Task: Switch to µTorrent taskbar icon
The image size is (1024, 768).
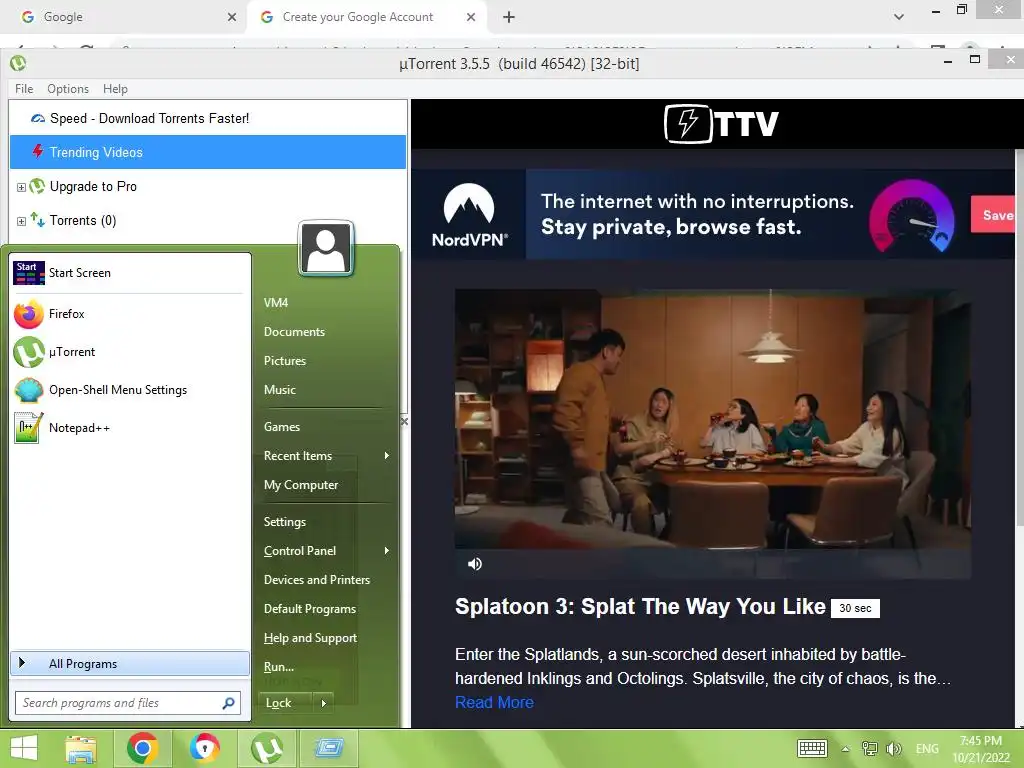Action: point(266,748)
